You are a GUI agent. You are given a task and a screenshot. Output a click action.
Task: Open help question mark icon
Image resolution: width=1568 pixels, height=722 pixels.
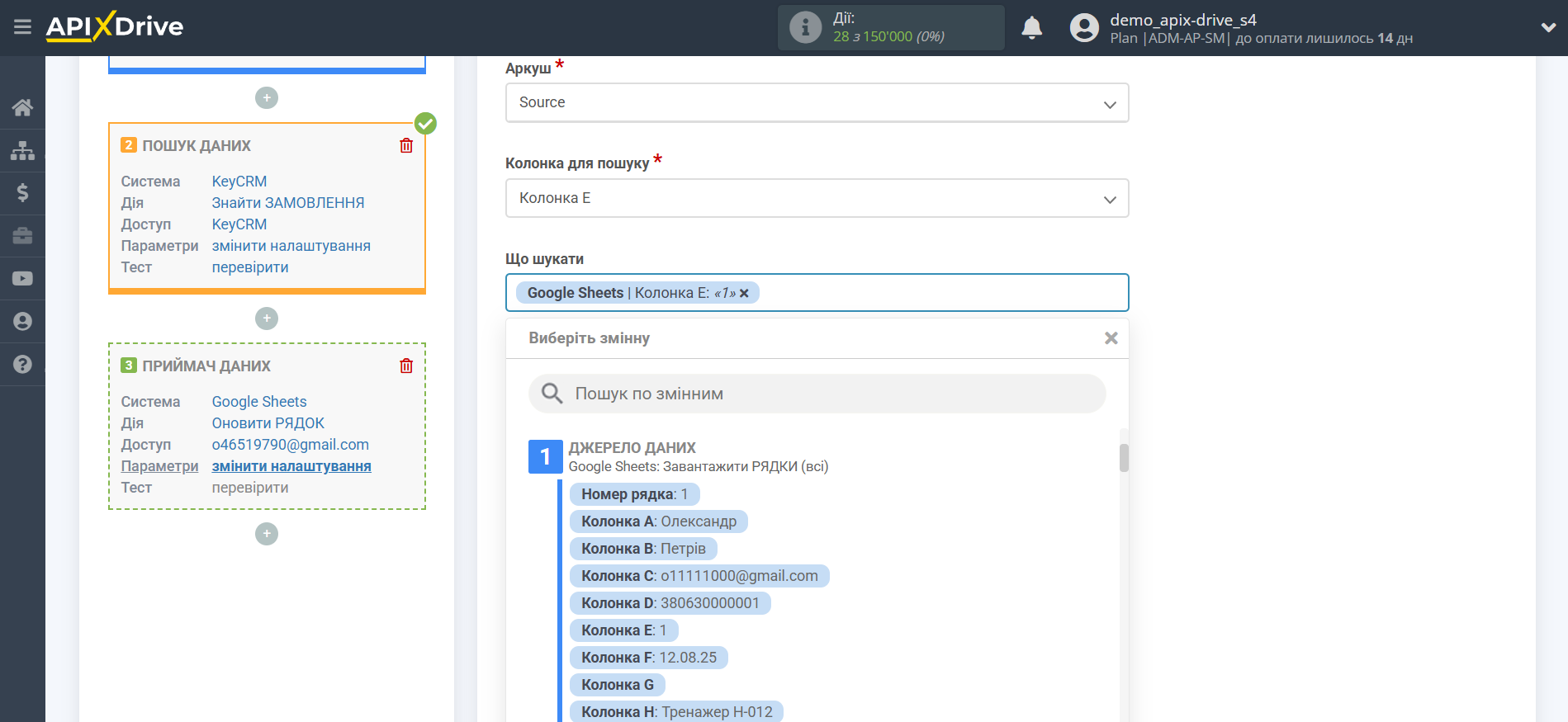22,364
